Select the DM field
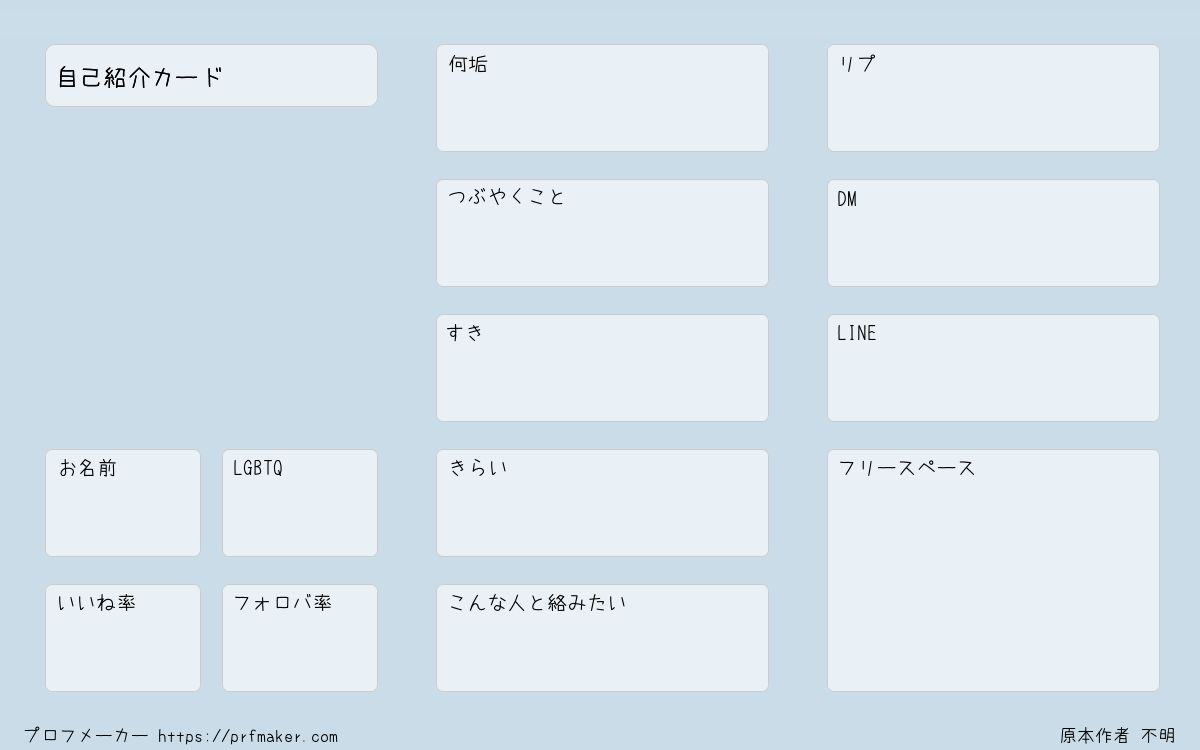The image size is (1200, 750). tap(993, 233)
